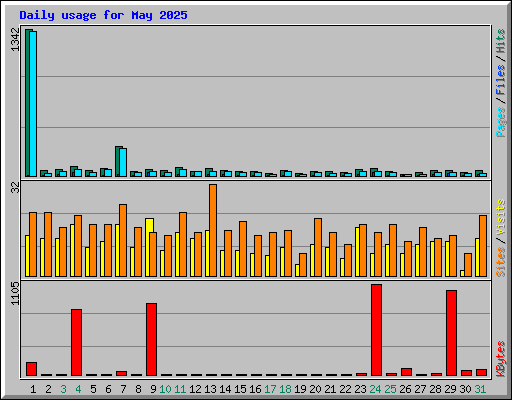512x400 pixels.
Task: Click day label 25 on the x-axis
Action: tap(390, 389)
